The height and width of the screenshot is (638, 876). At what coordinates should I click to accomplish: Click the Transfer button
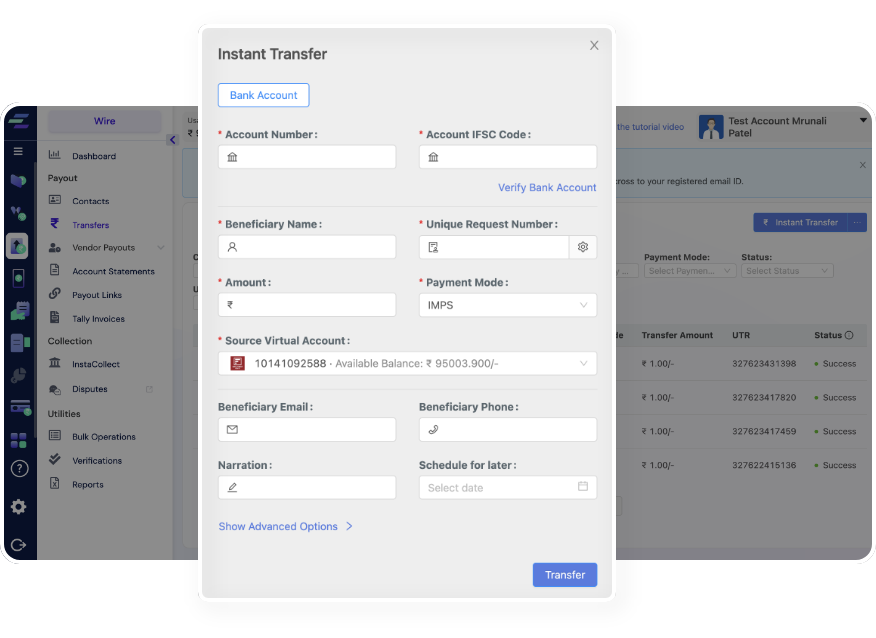tap(565, 575)
